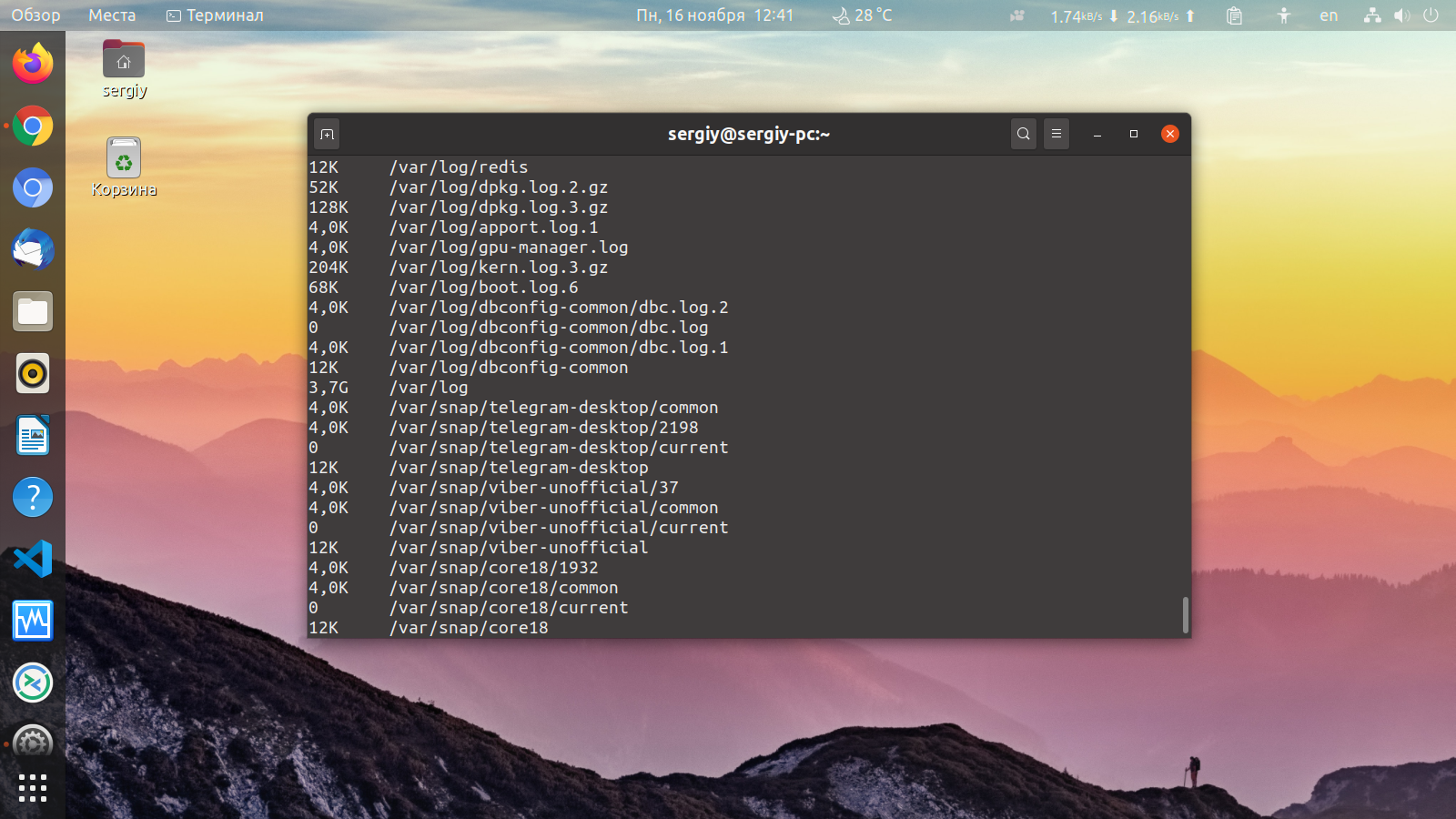Image resolution: width=1456 pixels, height=819 pixels.
Task: Click the line /var/log/dbconfig-common/dbc.log.1
Action: click(x=559, y=348)
